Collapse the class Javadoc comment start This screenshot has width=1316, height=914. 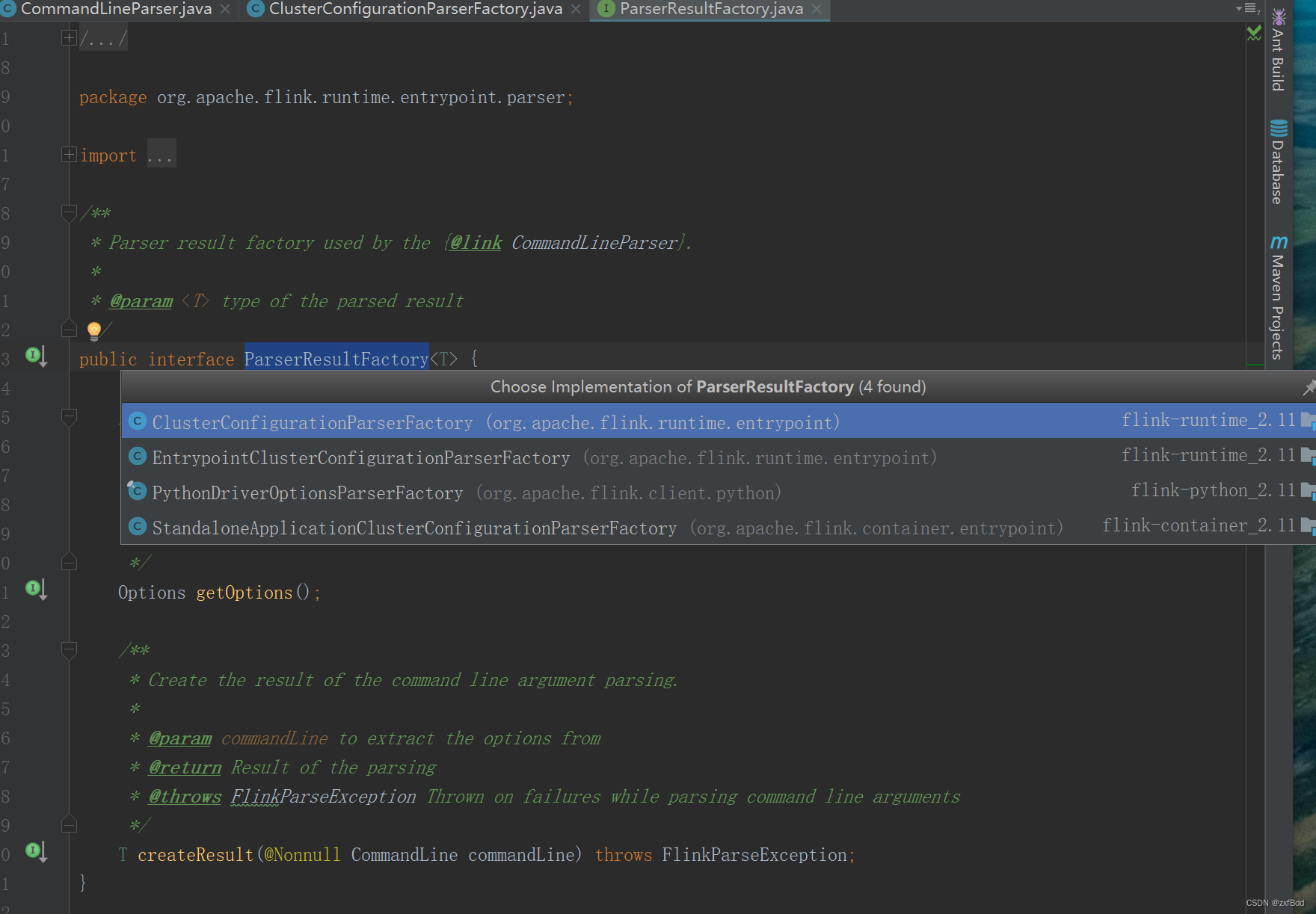tap(69, 214)
